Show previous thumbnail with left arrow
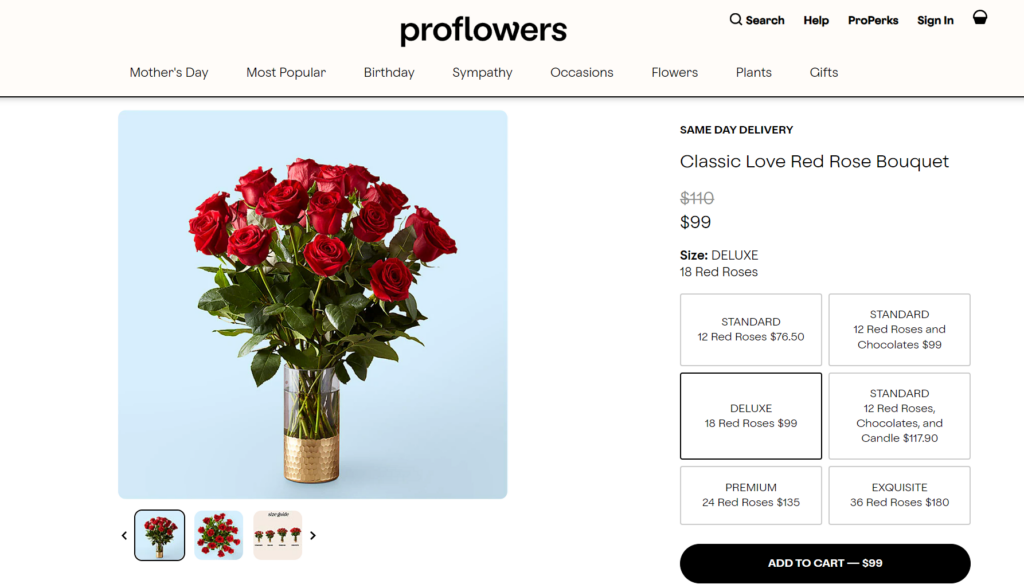This screenshot has width=1024, height=588. pyautogui.click(x=125, y=536)
